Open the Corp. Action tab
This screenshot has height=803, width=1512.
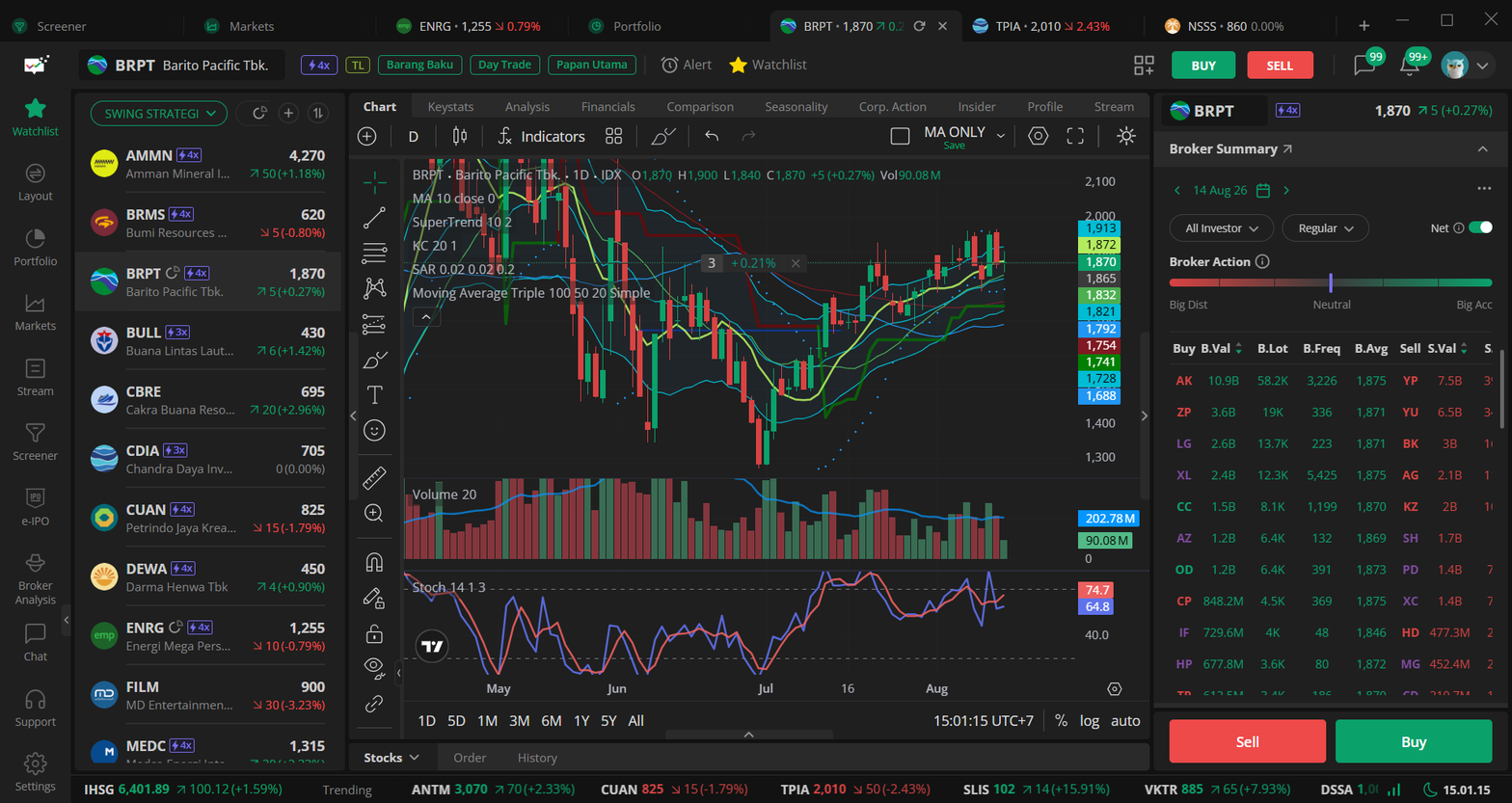(x=892, y=106)
